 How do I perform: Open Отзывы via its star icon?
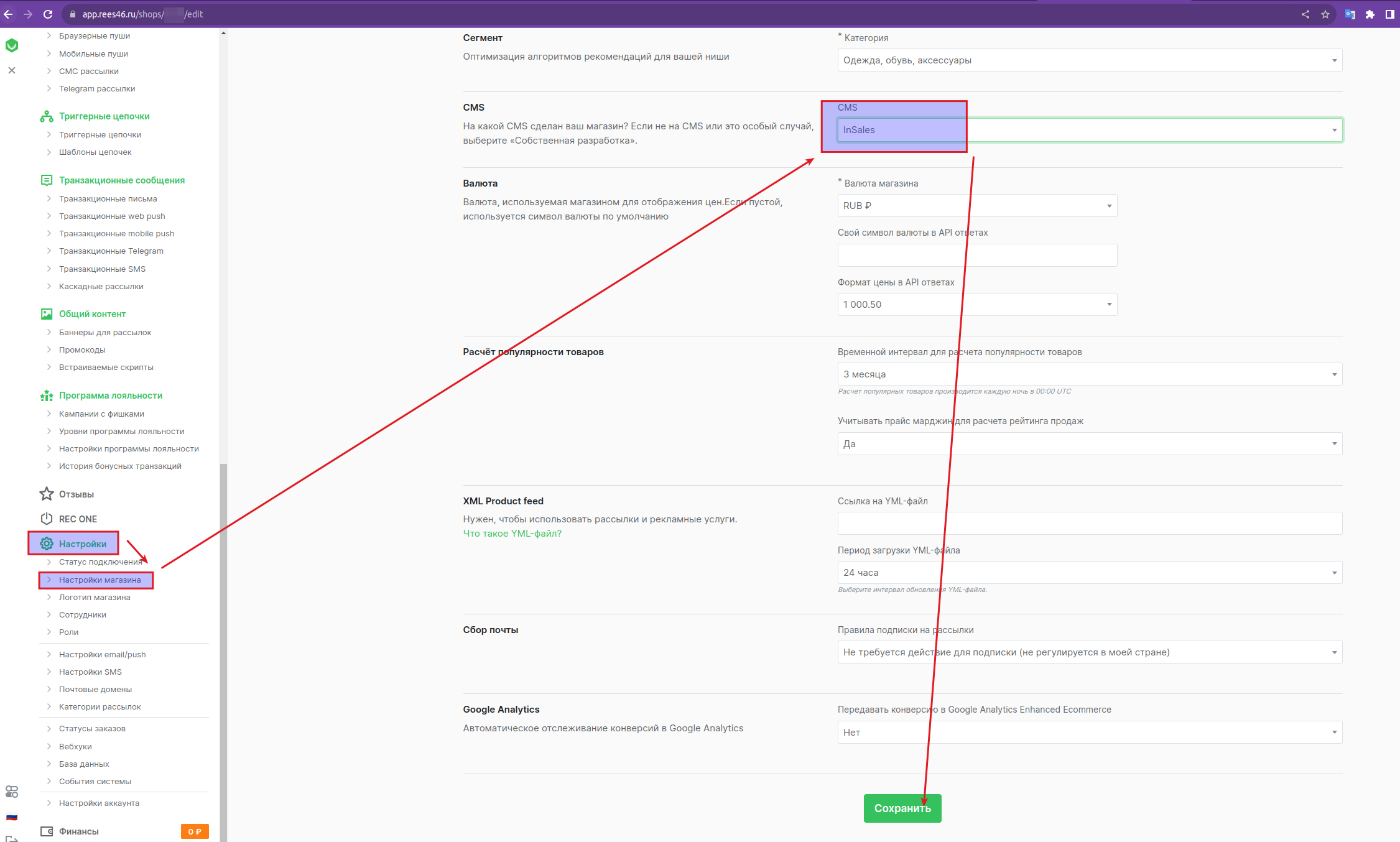tap(46, 494)
